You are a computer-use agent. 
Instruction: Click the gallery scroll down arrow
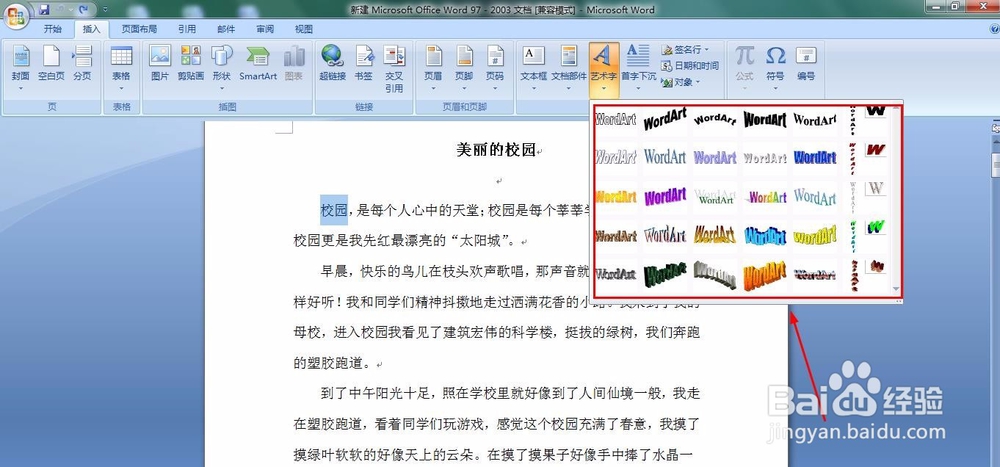pos(895,289)
